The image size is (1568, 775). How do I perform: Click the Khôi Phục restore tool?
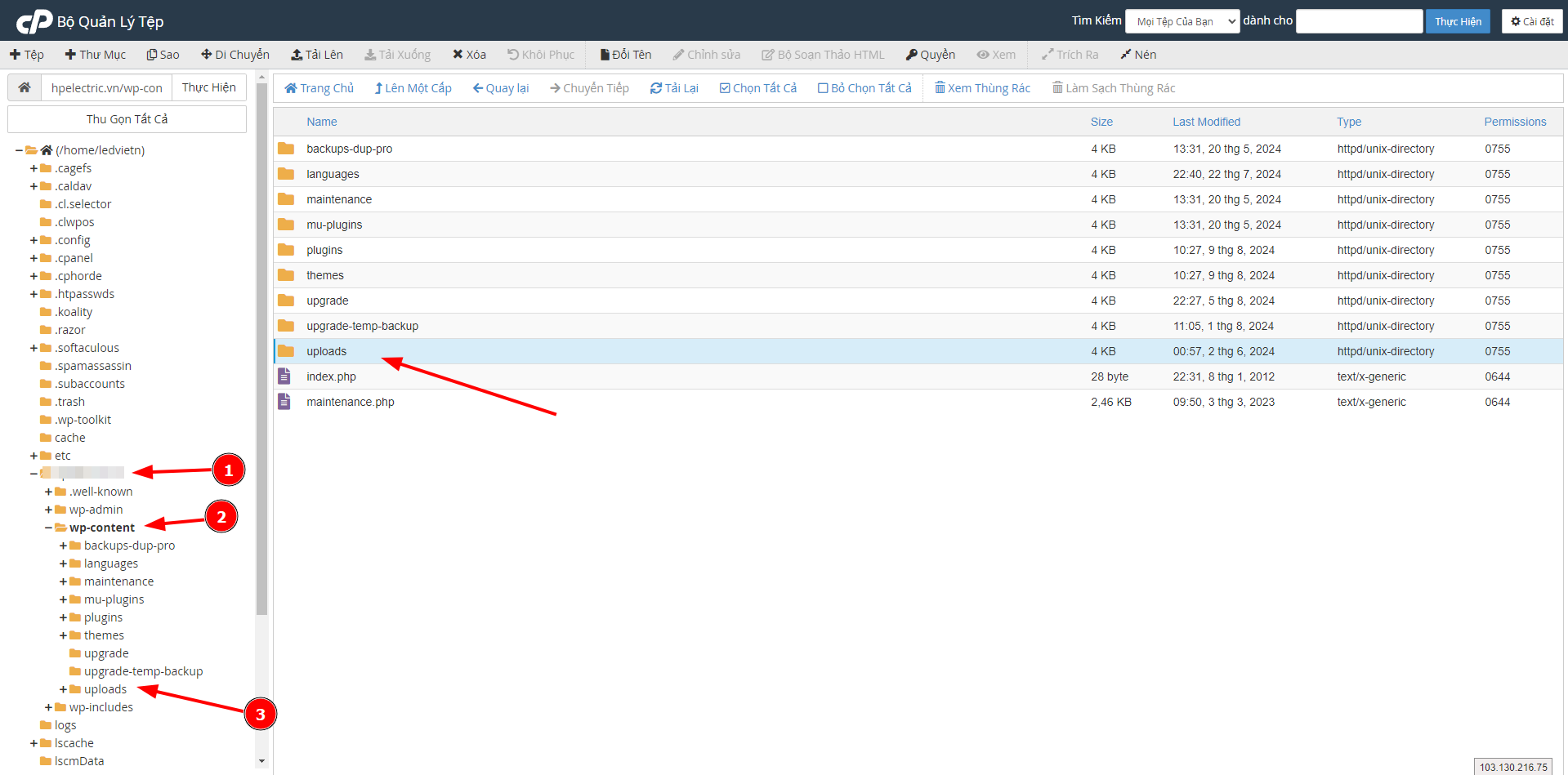541,55
